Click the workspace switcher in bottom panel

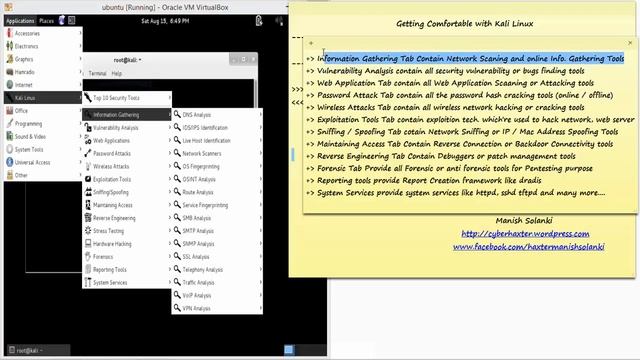[289, 350]
